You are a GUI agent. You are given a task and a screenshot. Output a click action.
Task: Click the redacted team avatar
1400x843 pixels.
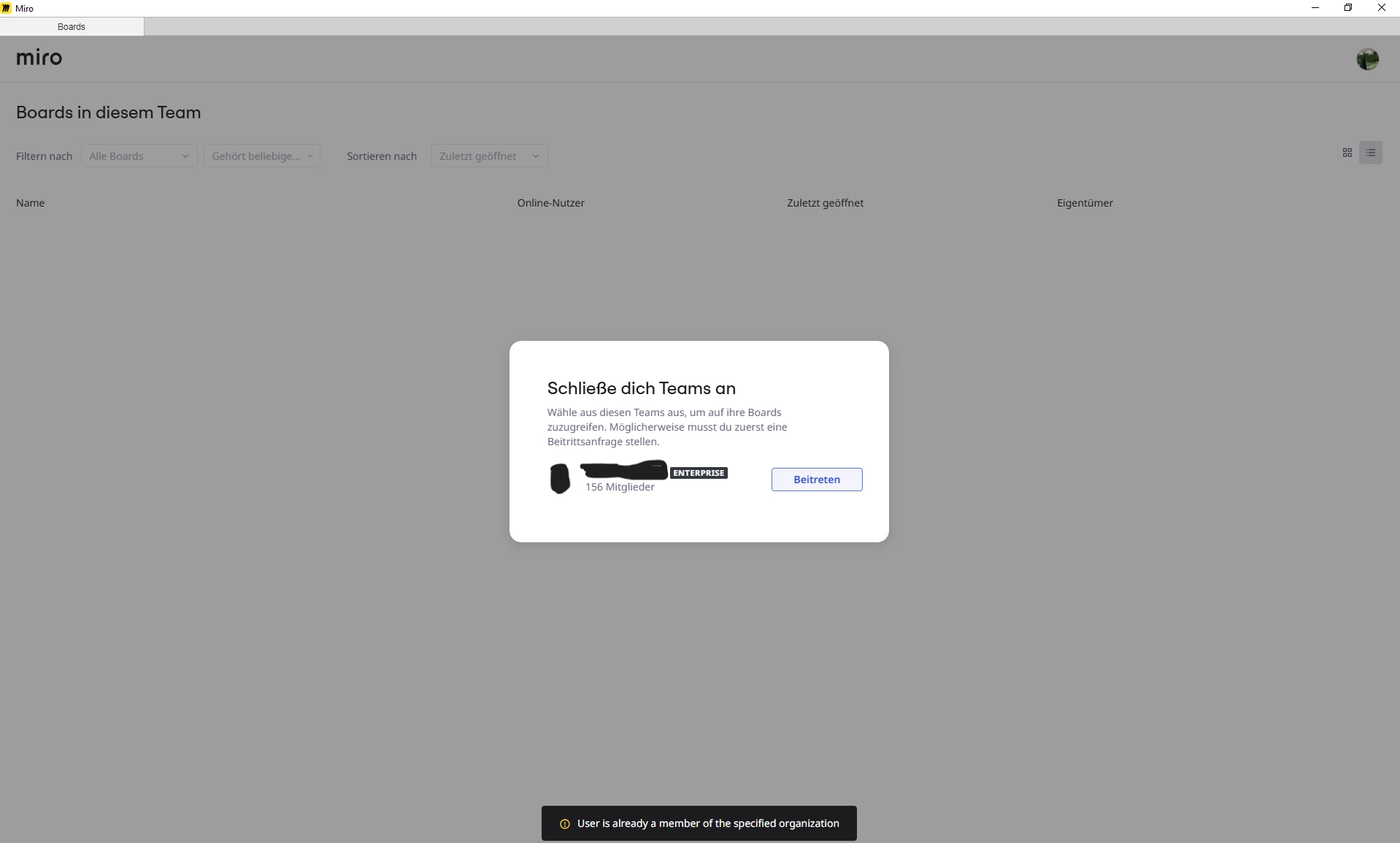(559, 479)
